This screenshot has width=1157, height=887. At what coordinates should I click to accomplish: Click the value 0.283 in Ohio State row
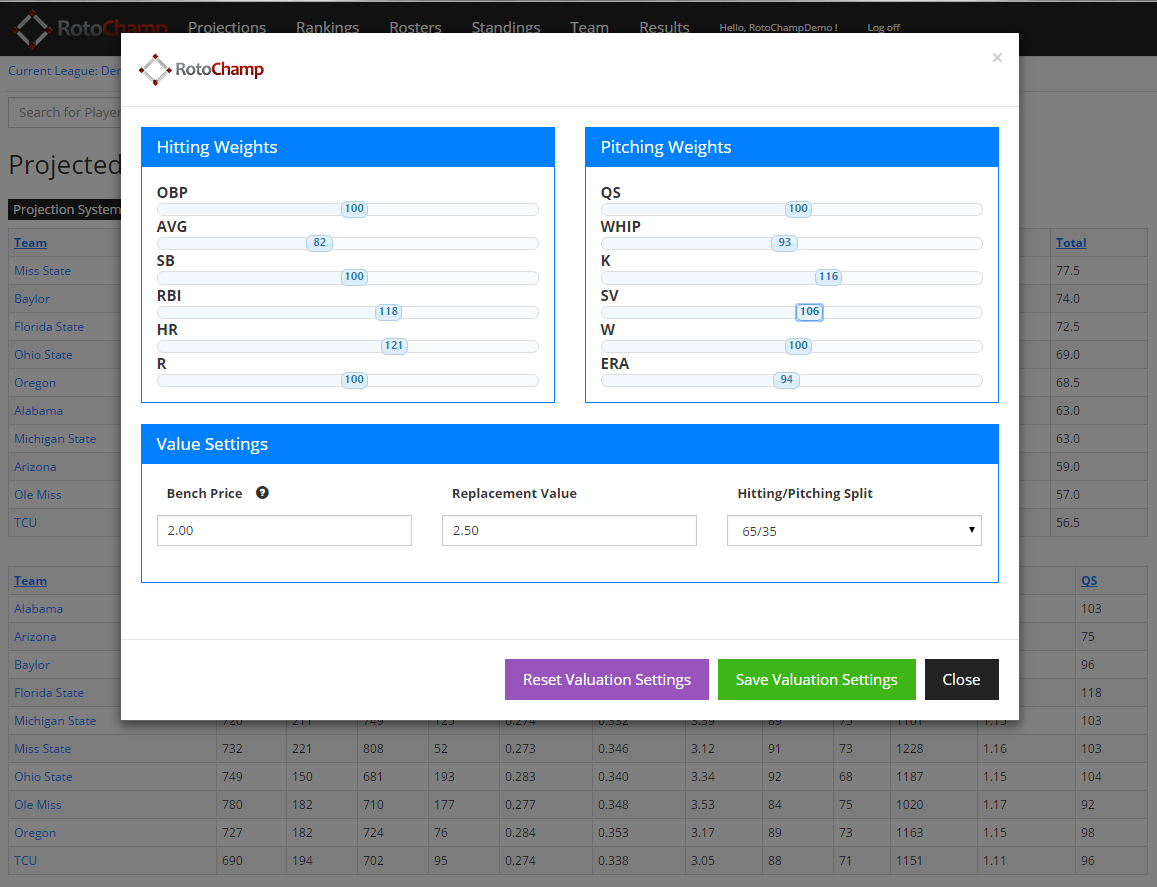(x=520, y=776)
